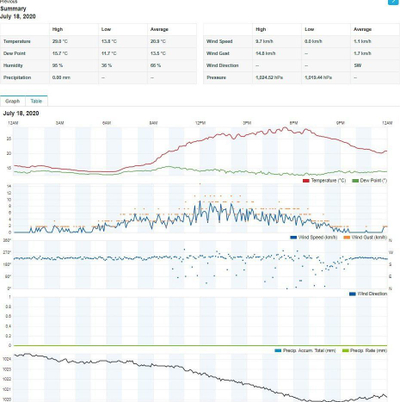Click the Previous link at the top

(x=9, y=2)
